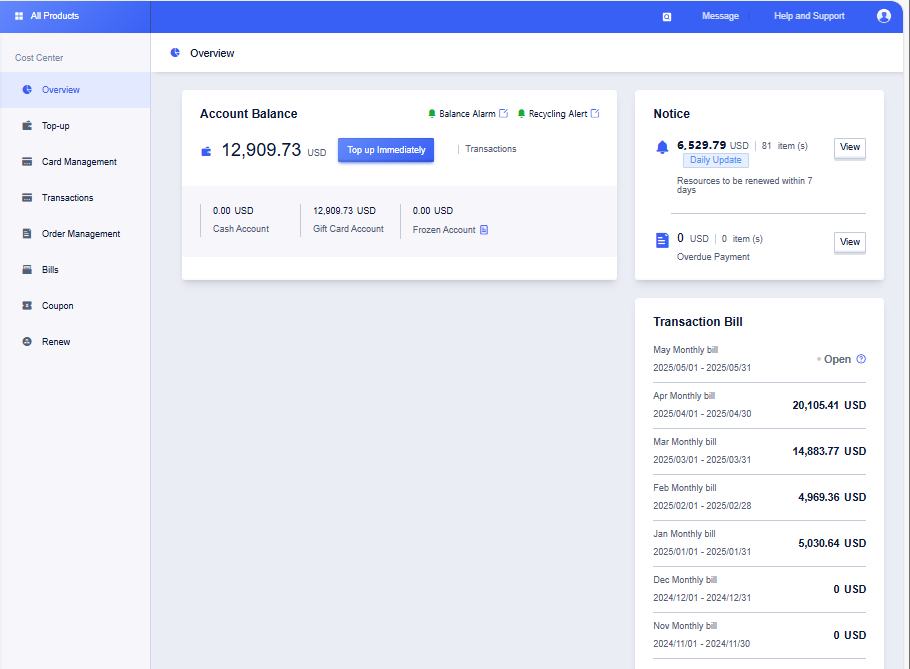The height and width of the screenshot is (669, 910).
Task: Click the Top-up wallet icon in sidebar
Action: 27,125
